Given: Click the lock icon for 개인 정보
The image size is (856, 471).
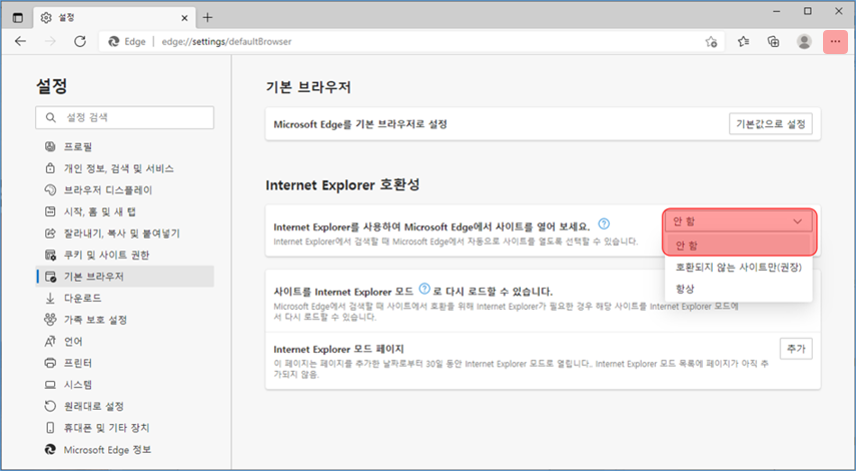Looking at the screenshot, I should coord(50,168).
